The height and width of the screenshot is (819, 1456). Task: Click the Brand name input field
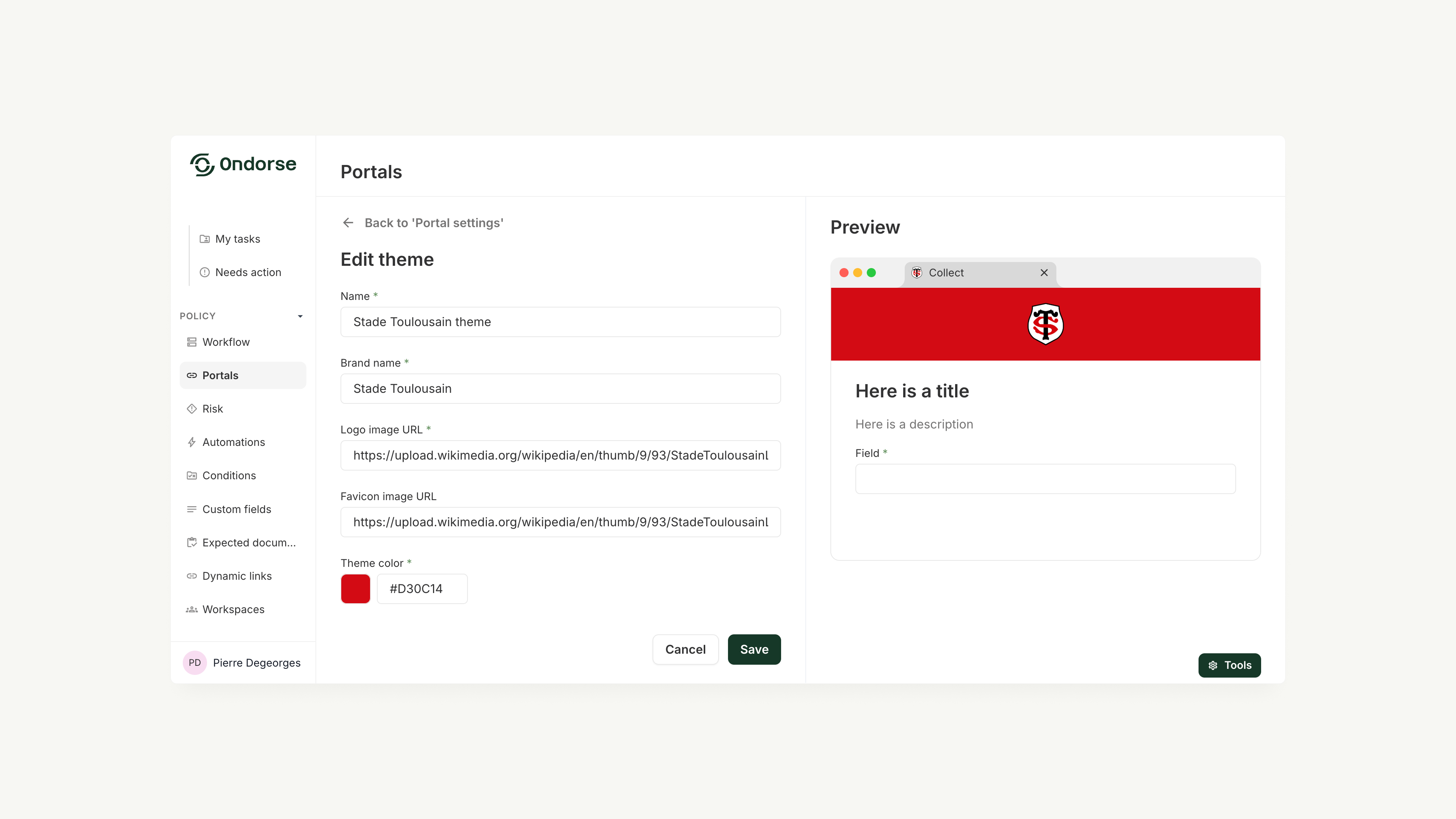pos(560,388)
